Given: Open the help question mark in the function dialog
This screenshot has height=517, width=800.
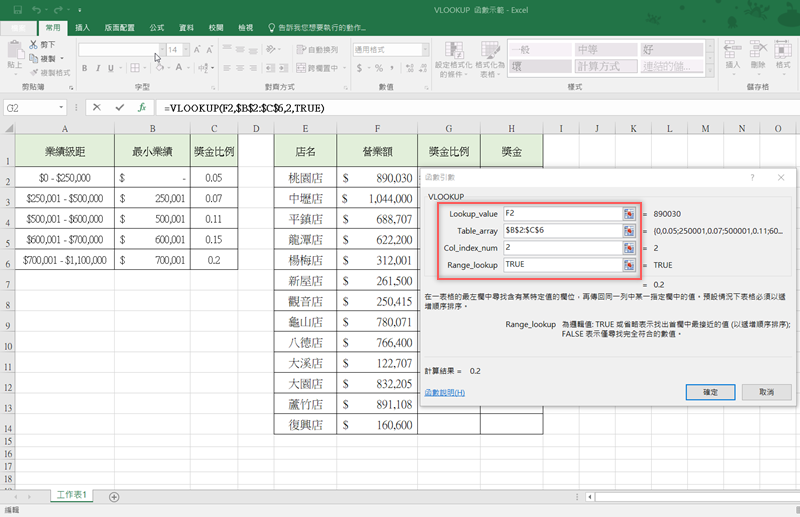Looking at the screenshot, I should (752, 176).
